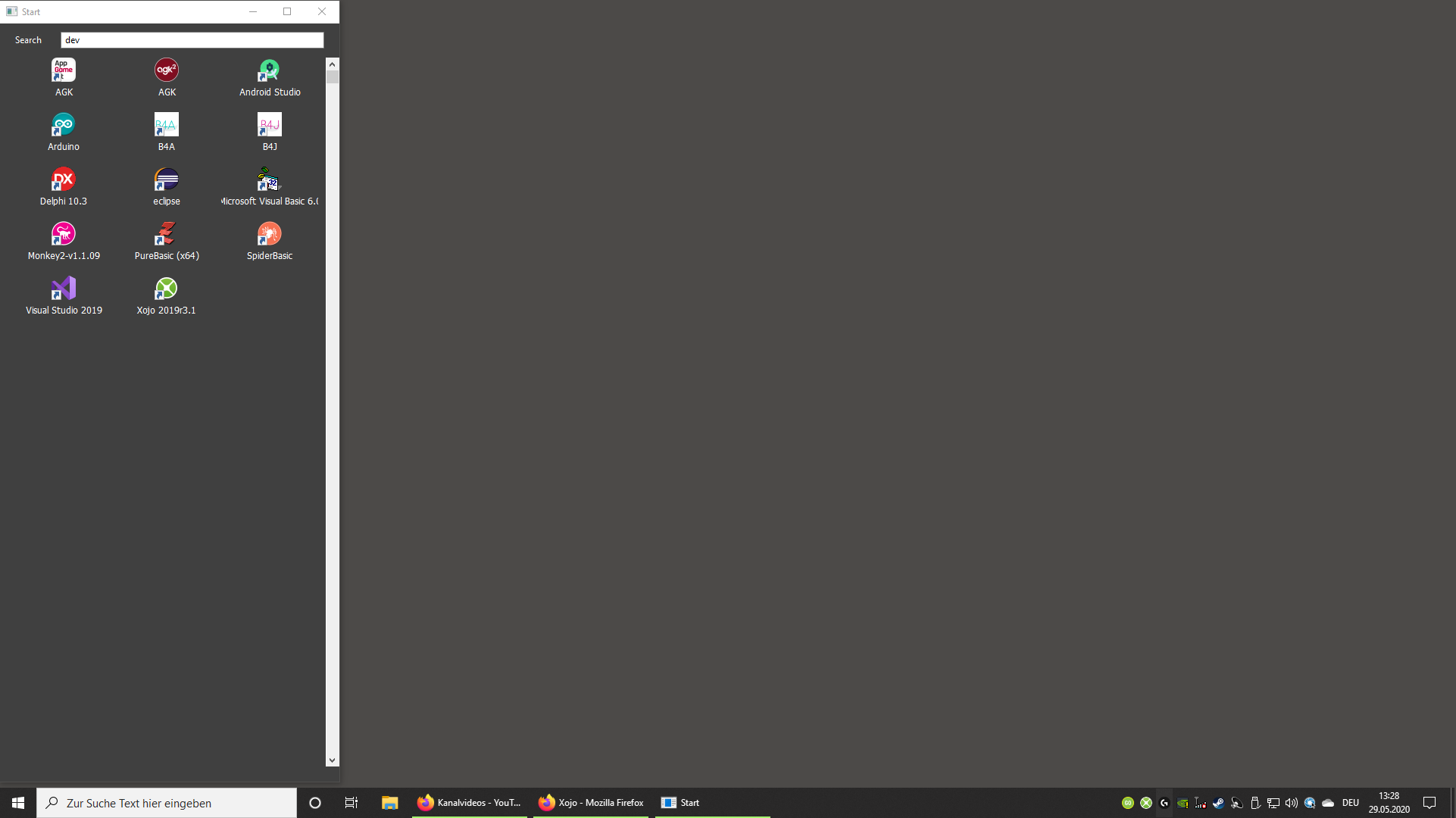Open the Arduino shortcut

point(64,132)
